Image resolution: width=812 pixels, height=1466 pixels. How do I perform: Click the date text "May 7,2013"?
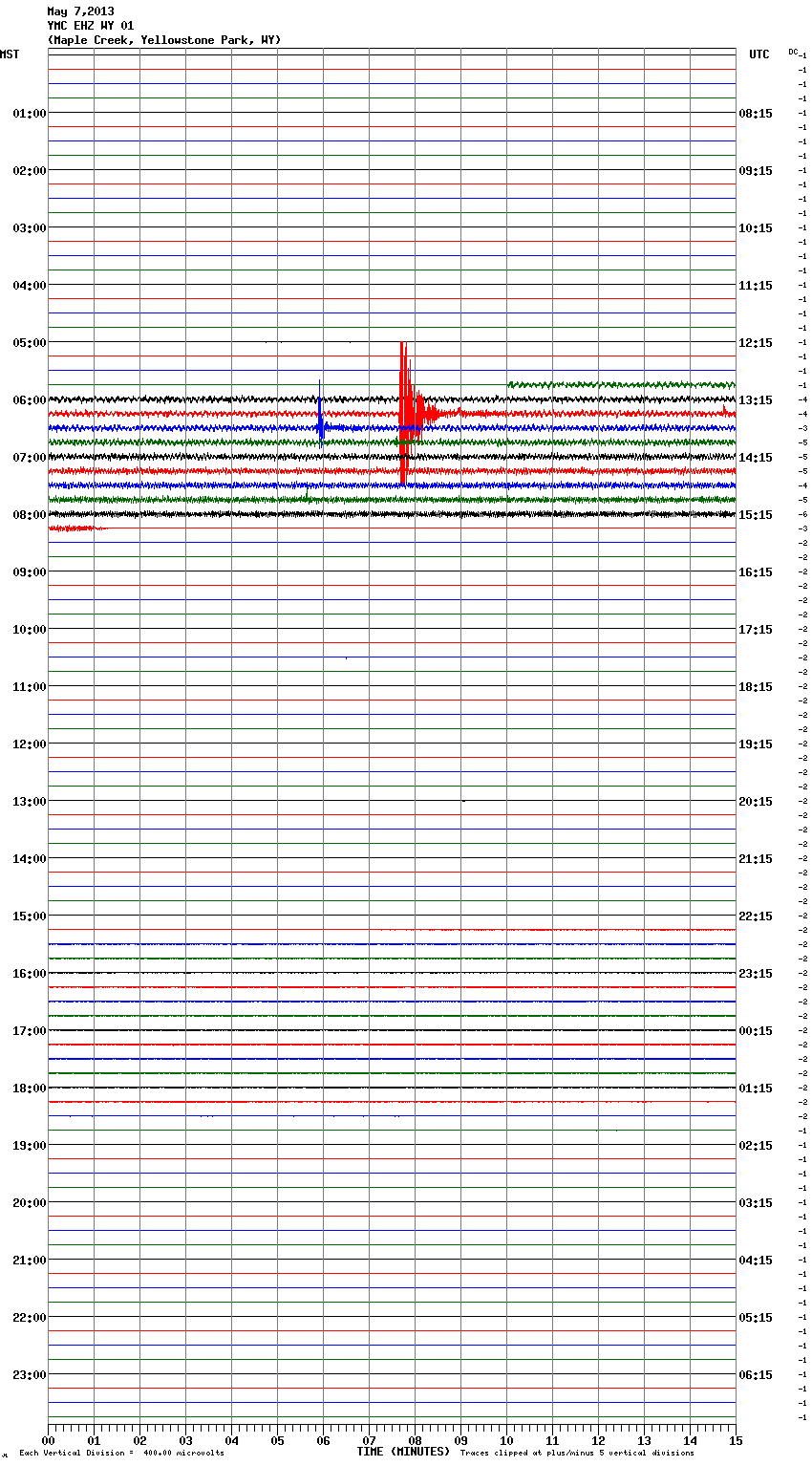(80, 11)
